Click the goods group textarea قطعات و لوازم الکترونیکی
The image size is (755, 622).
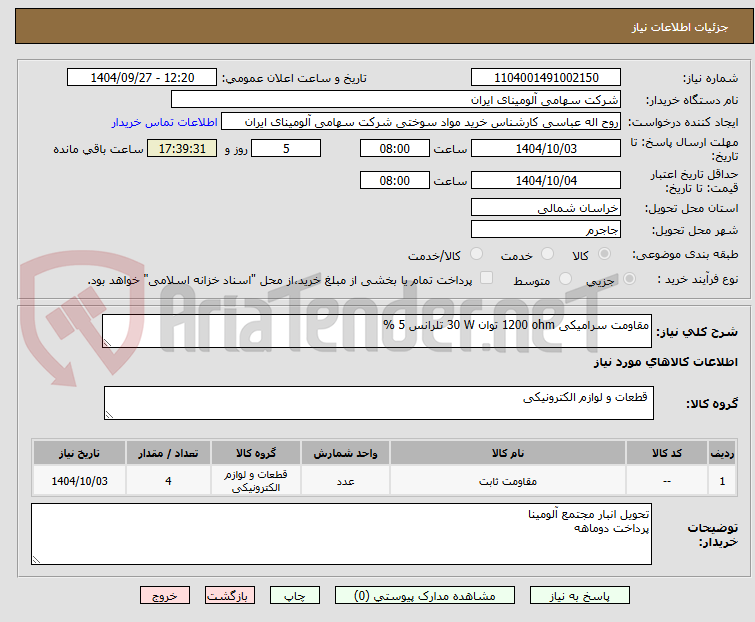pyautogui.click(x=378, y=403)
